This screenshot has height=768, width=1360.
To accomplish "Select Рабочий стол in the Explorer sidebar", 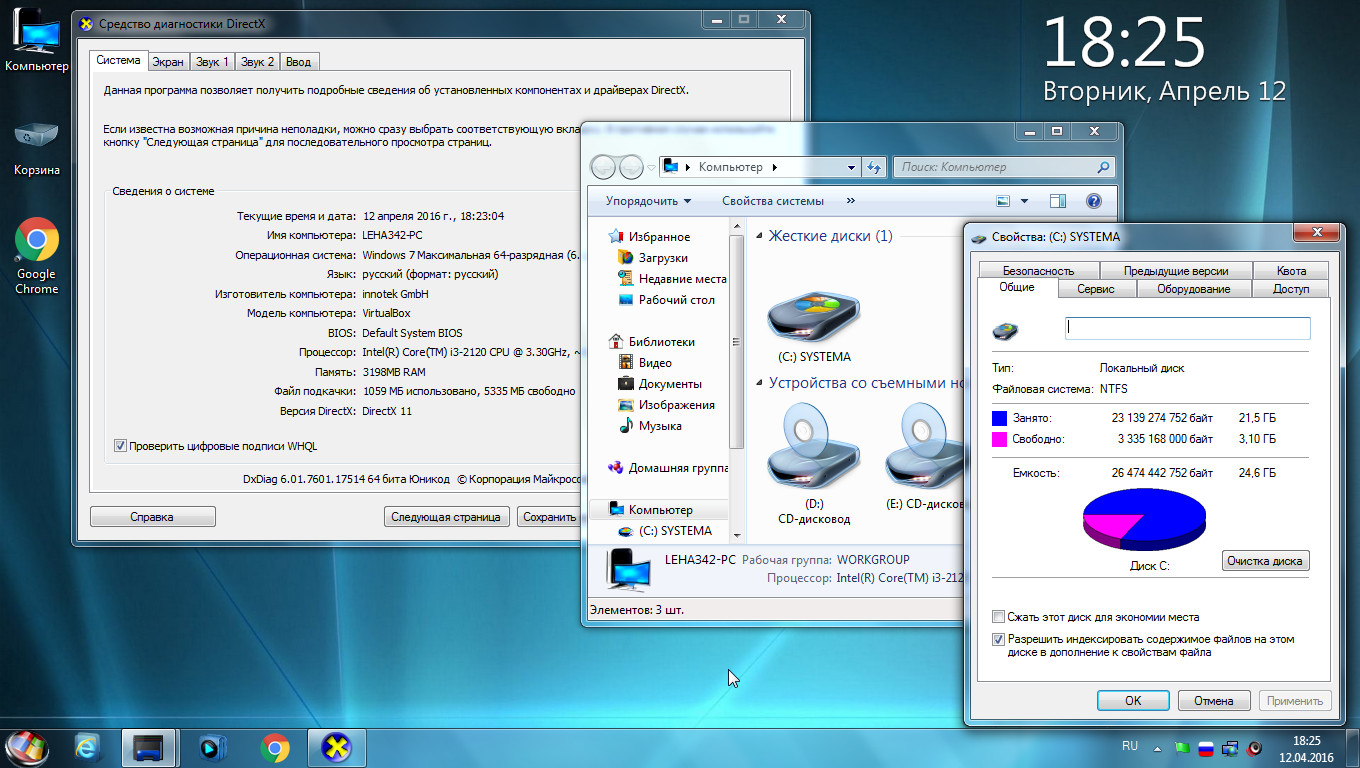I will (666, 300).
